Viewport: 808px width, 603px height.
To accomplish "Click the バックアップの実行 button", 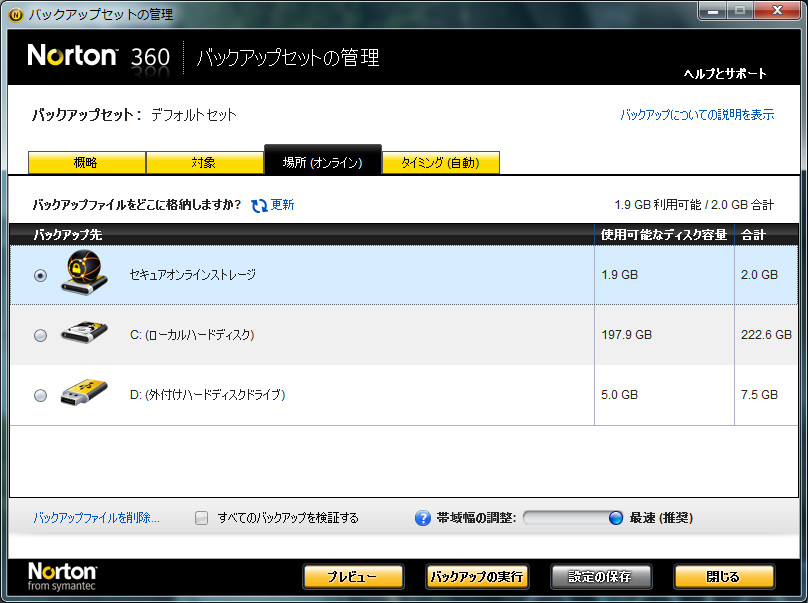I will [x=477, y=576].
